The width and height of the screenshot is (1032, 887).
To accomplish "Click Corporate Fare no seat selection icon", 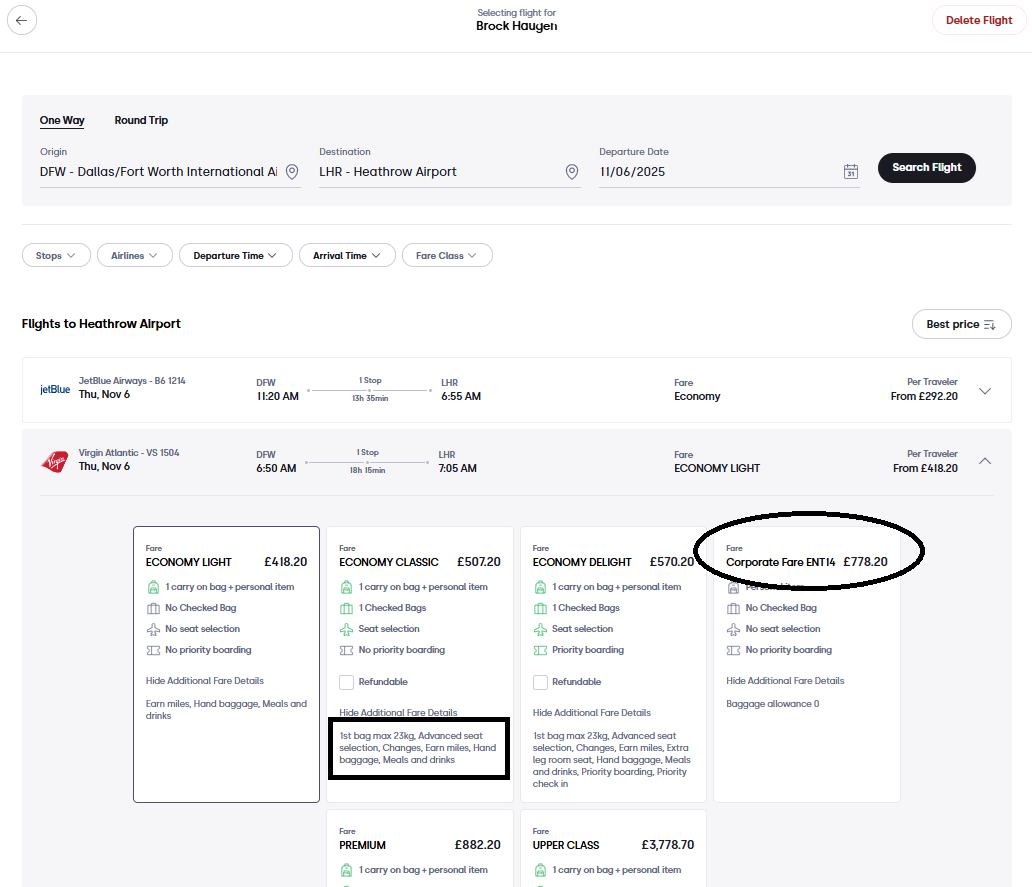I will click(733, 629).
